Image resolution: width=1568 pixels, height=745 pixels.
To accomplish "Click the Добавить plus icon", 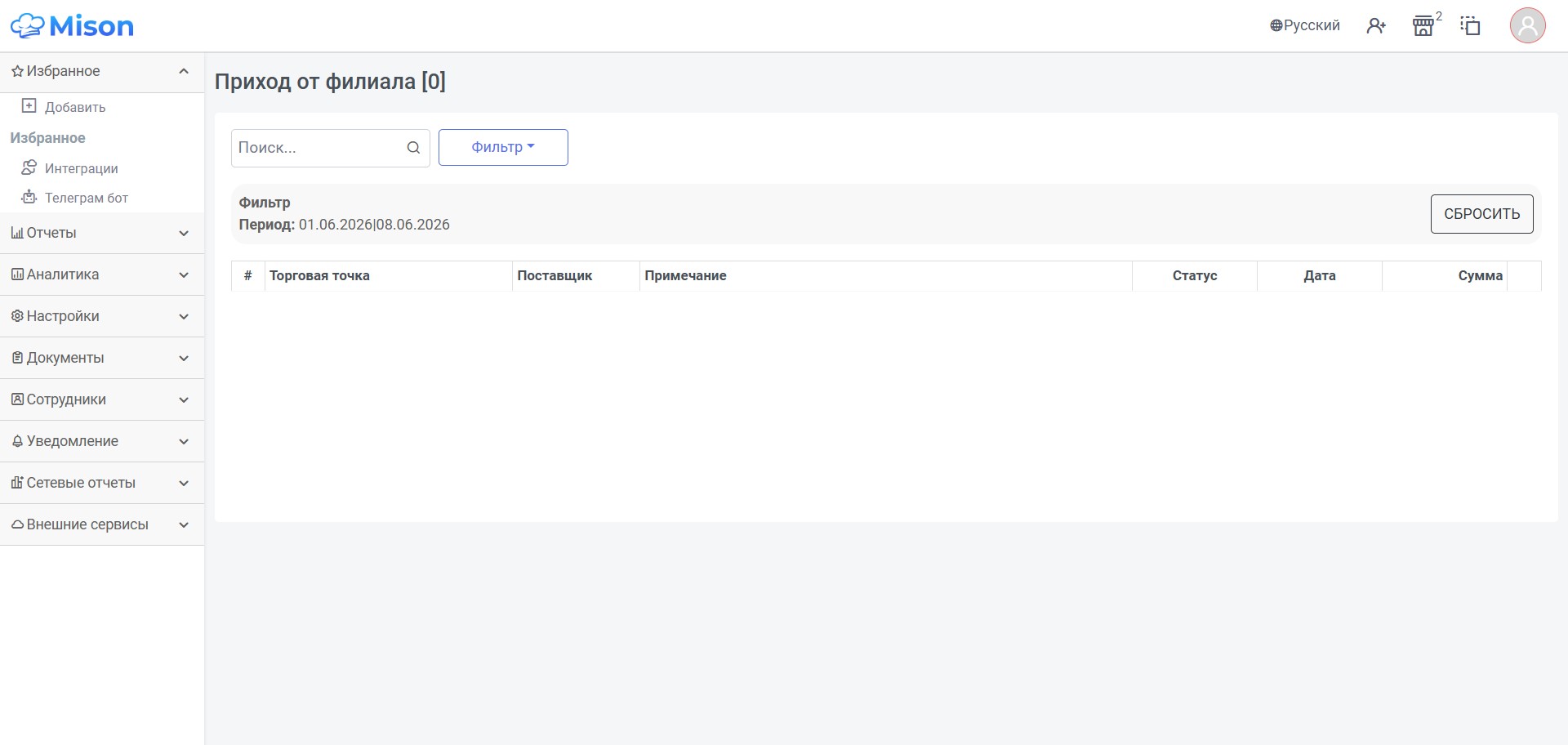I will [29, 106].
